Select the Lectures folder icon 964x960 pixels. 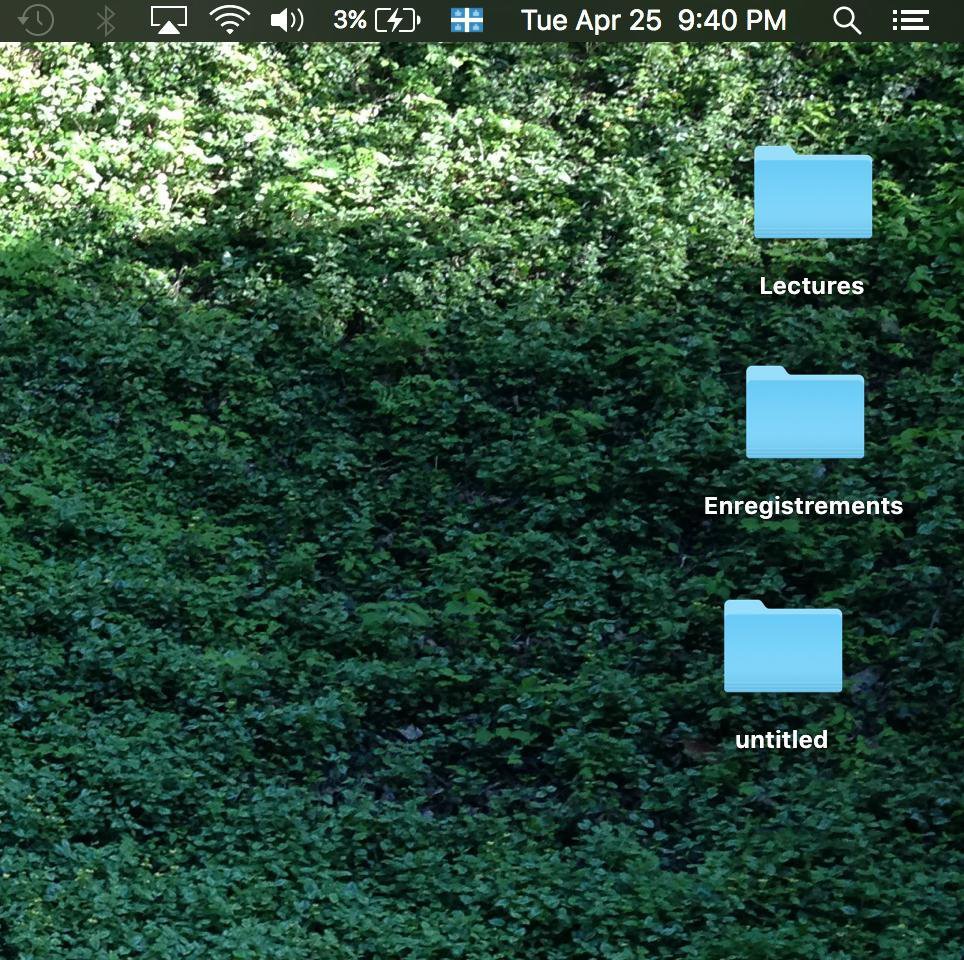(813, 192)
